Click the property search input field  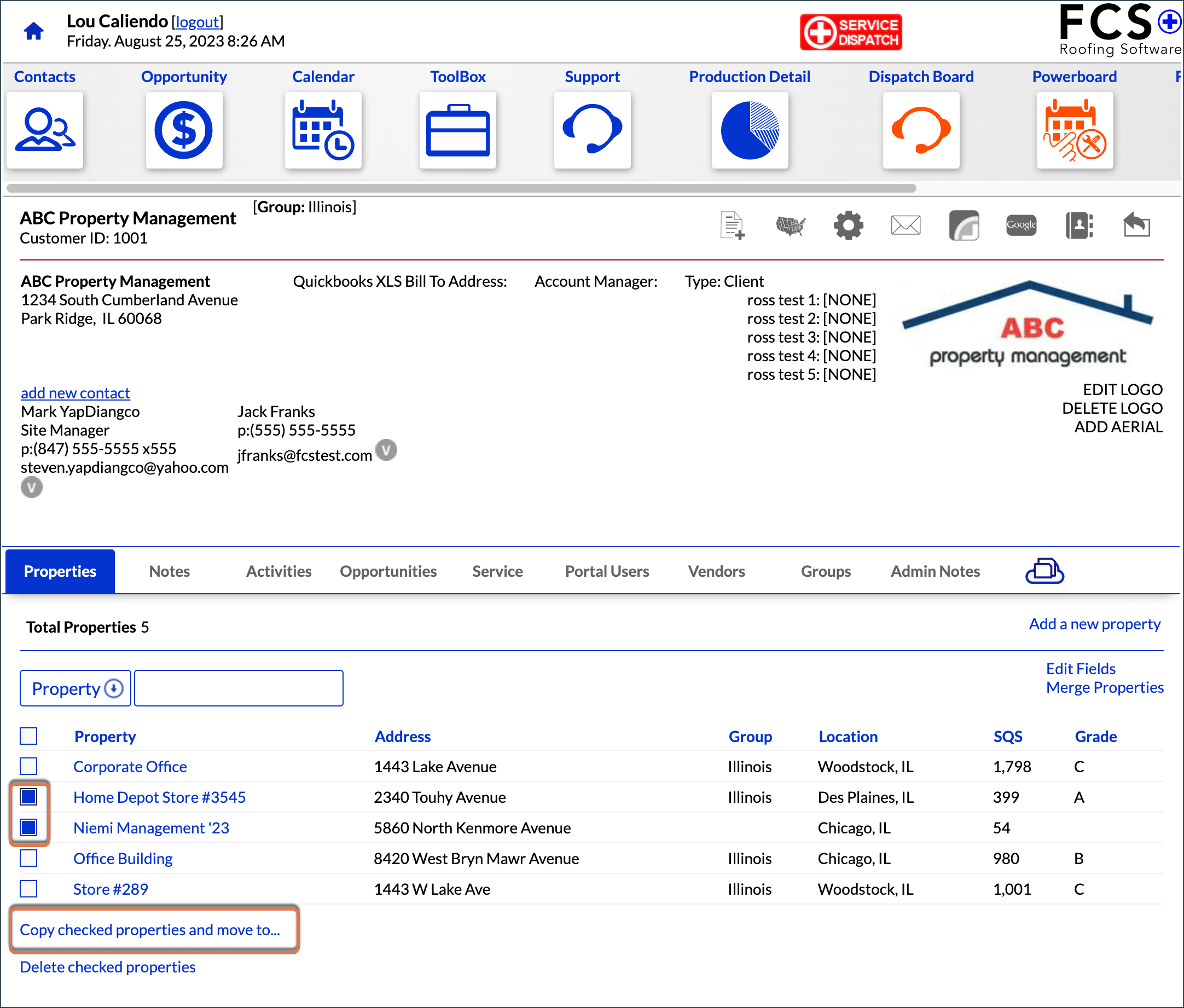239,688
